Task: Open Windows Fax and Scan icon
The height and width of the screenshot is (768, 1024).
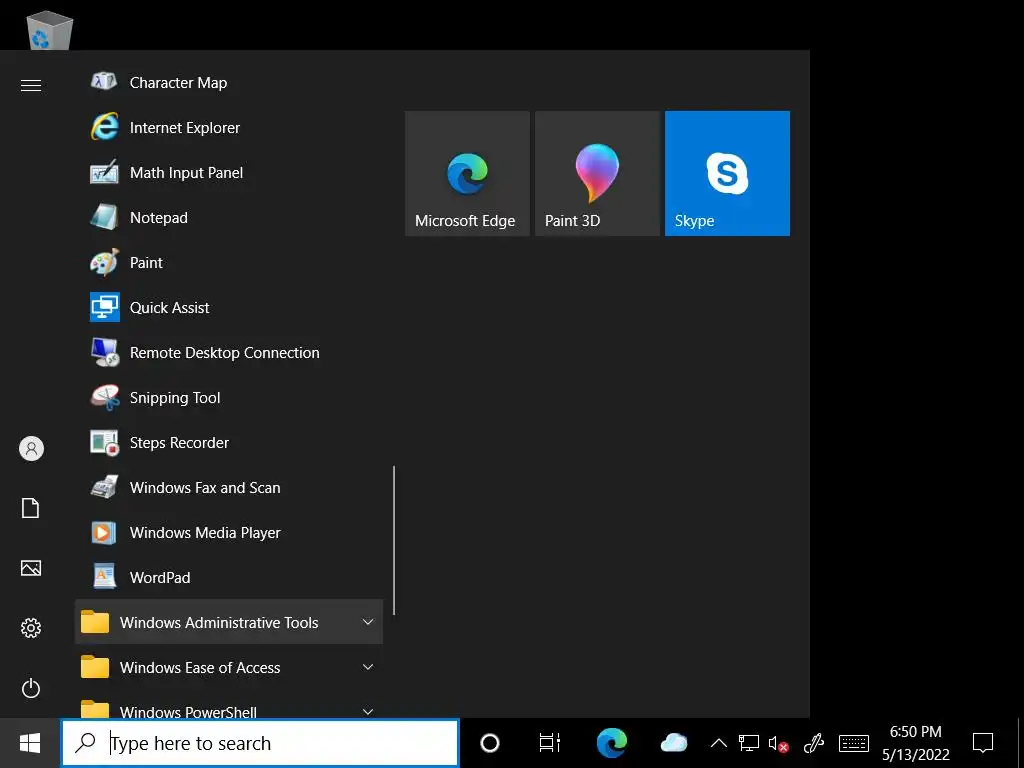Action: point(104,488)
